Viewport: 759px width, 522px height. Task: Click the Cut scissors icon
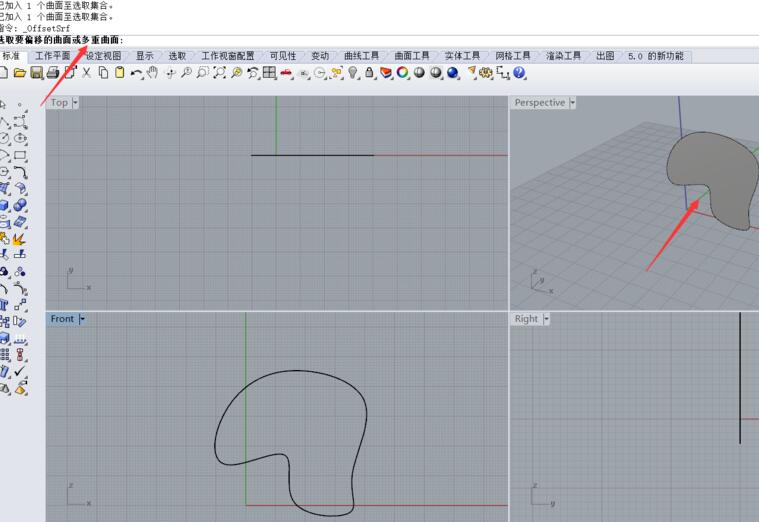(87, 73)
